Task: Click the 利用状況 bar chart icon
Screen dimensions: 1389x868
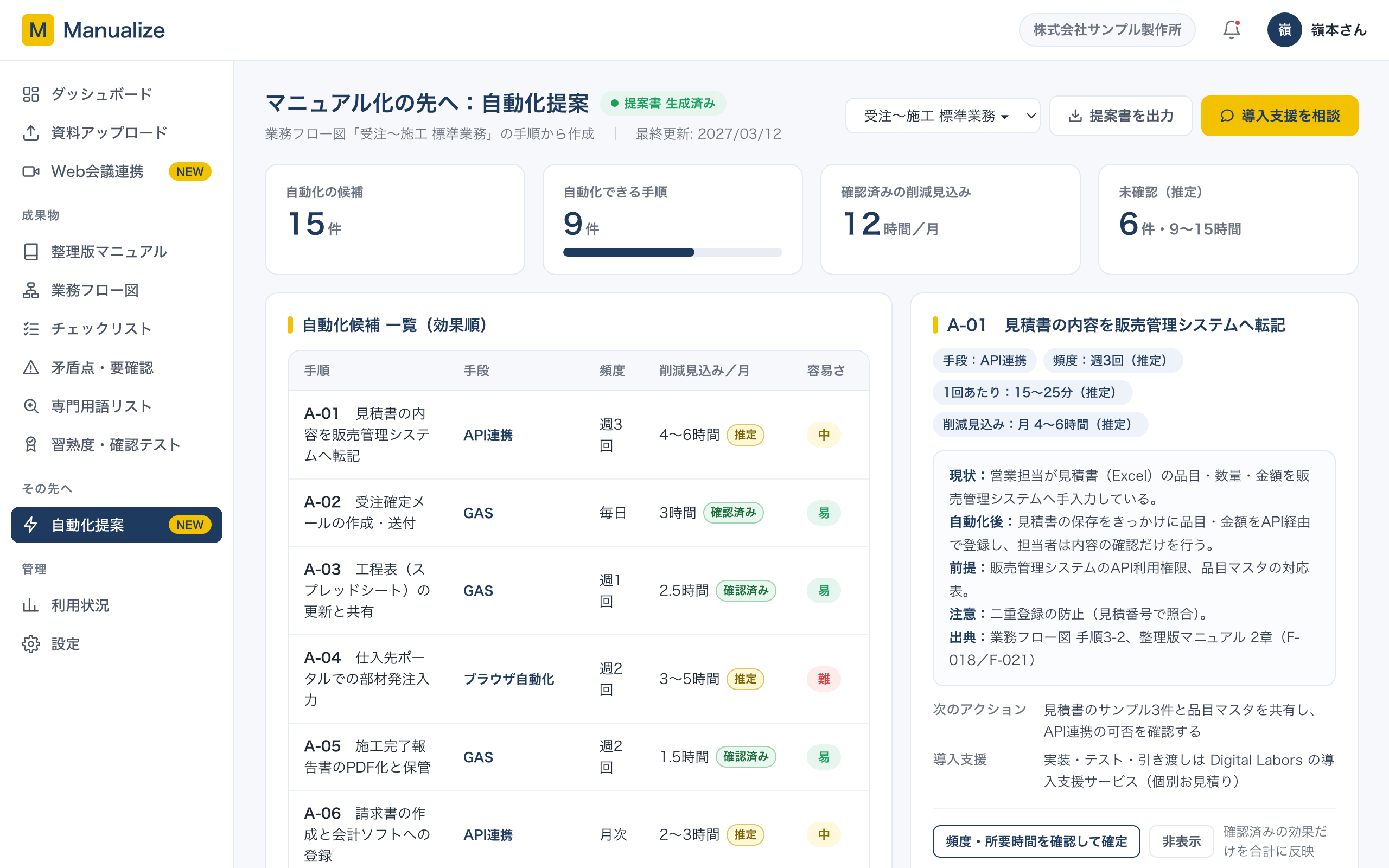Action: (x=31, y=605)
